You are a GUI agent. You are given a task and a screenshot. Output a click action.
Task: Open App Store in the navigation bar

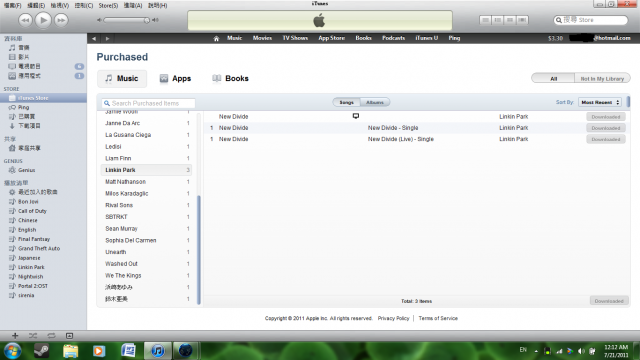(331, 38)
